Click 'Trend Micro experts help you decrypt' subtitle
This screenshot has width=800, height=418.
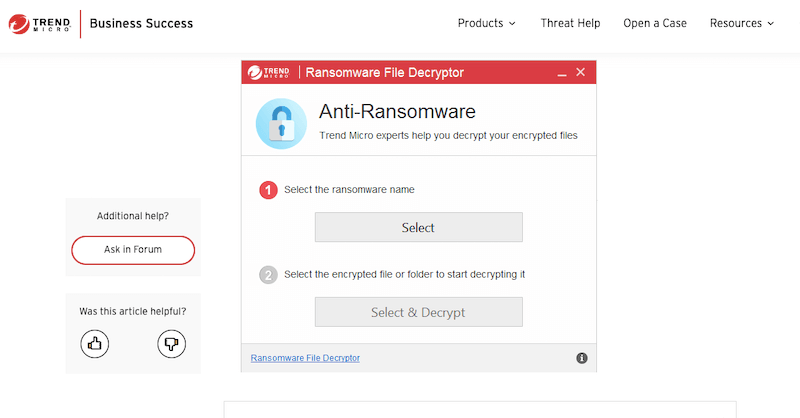[448, 135]
